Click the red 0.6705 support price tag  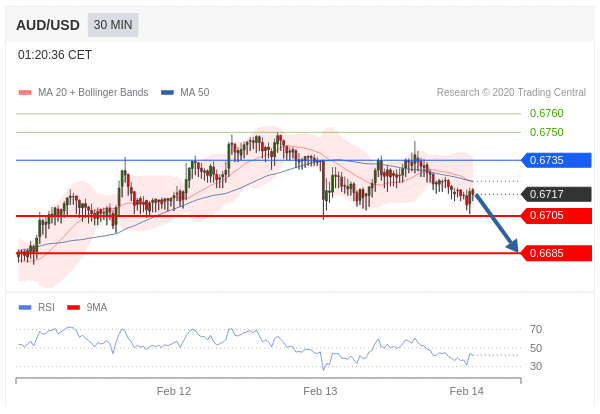point(556,216)
